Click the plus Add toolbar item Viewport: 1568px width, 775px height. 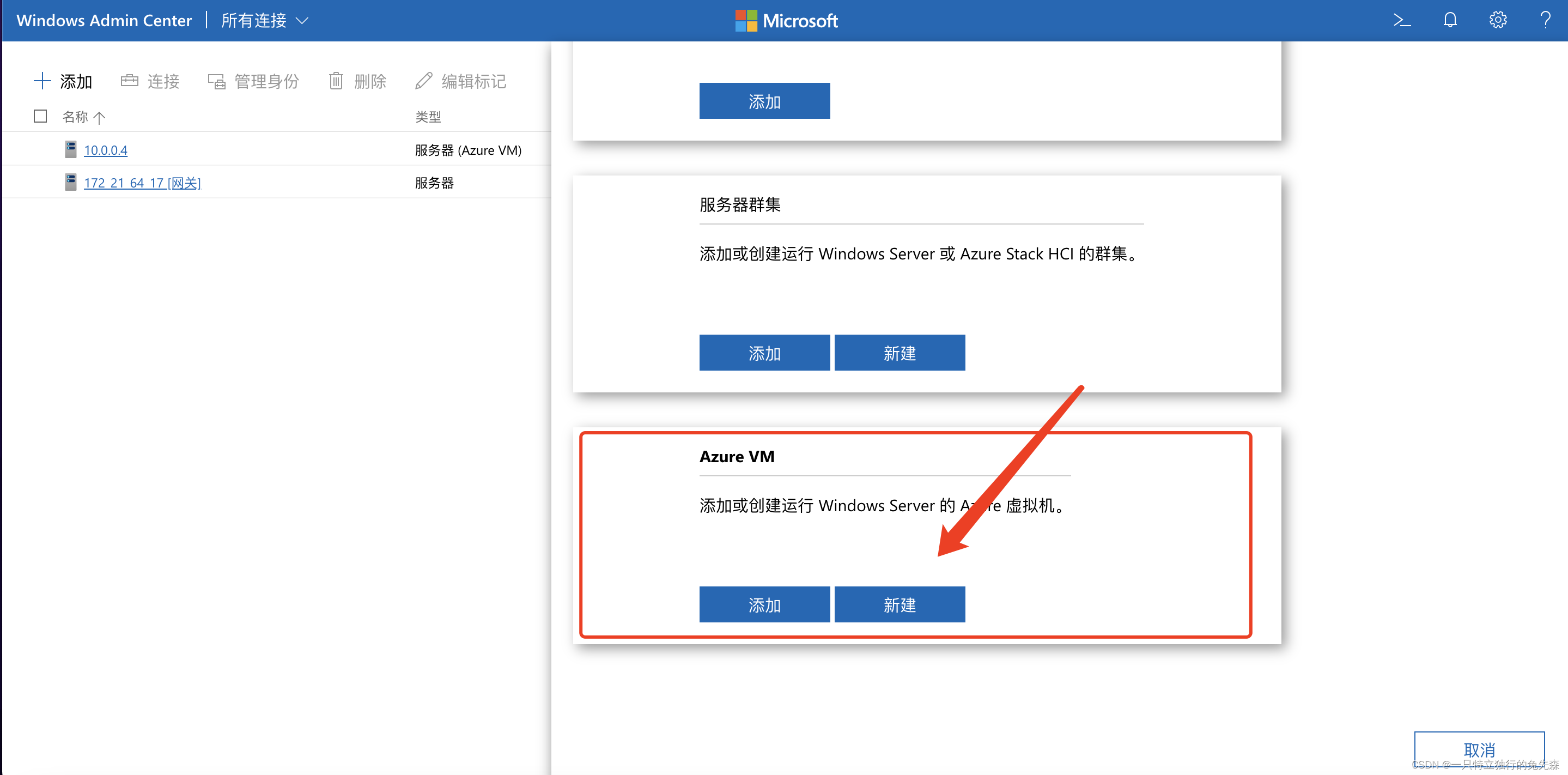coord(63,81)
